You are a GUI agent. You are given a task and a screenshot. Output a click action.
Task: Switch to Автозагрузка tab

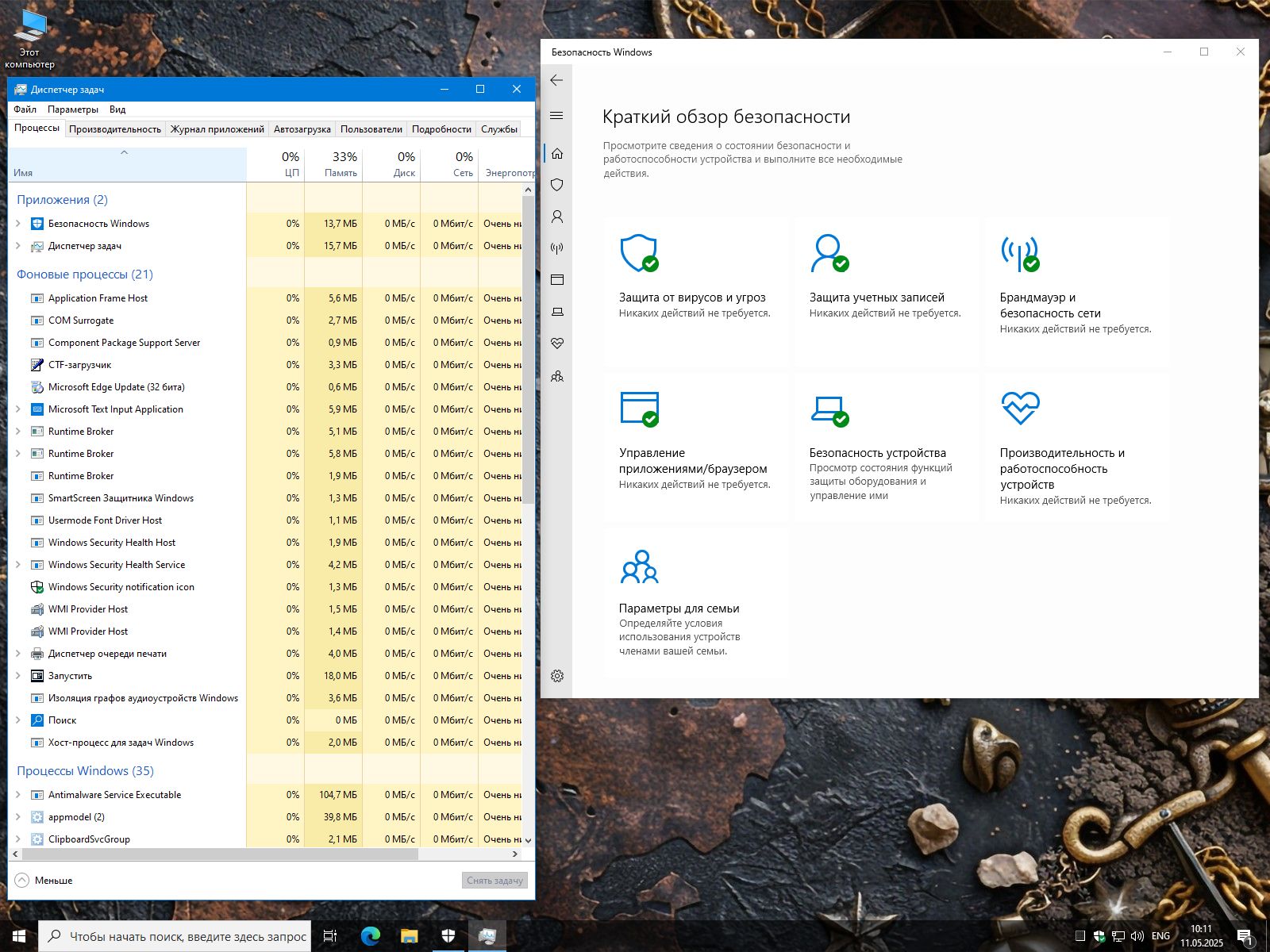tap(302, 129)
